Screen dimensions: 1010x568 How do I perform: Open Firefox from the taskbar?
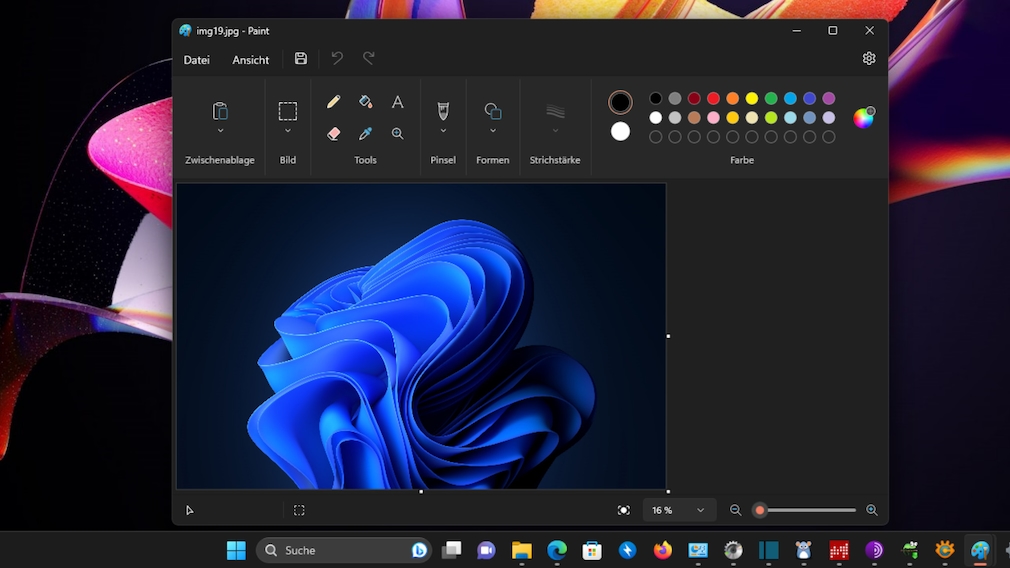(x=662, y=550)
